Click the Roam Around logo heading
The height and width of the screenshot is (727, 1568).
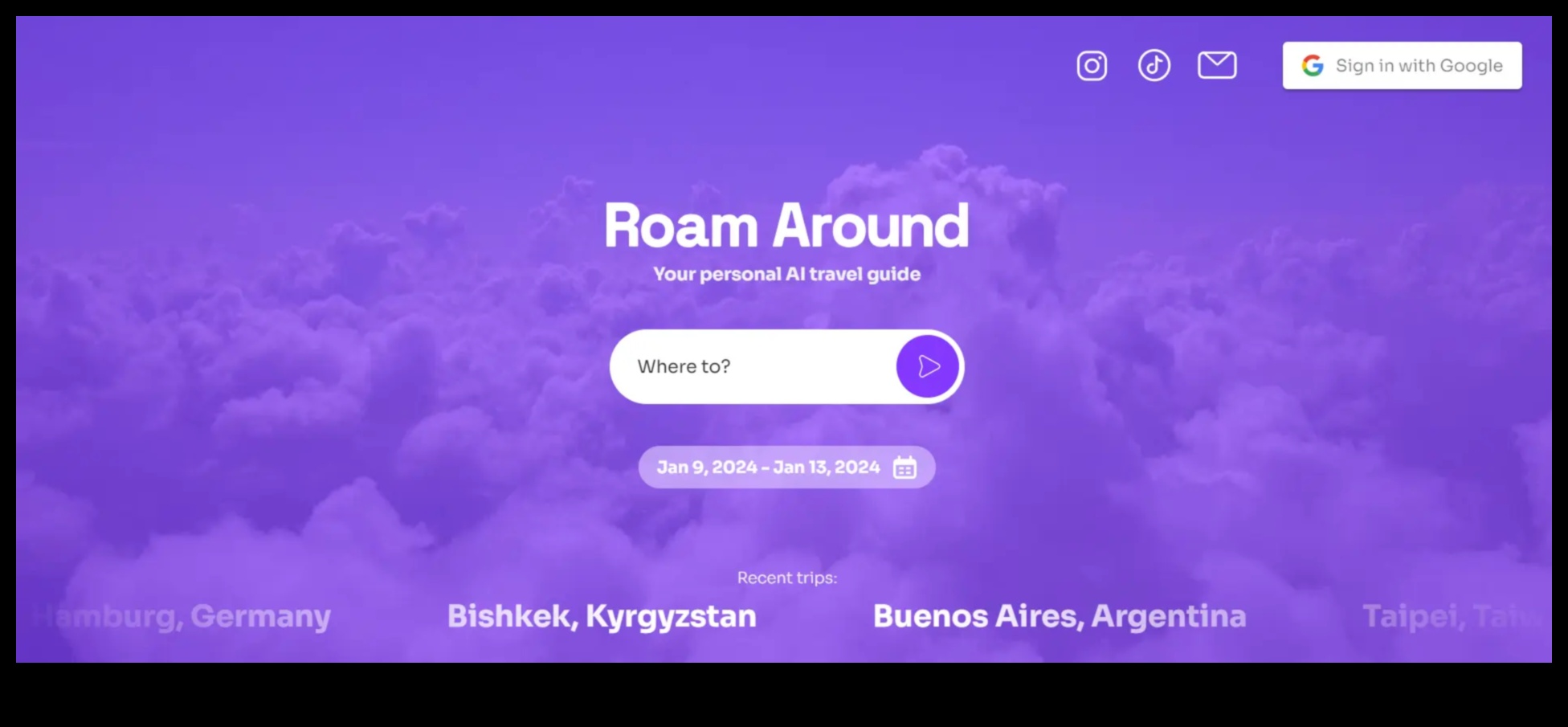[787, 226]
